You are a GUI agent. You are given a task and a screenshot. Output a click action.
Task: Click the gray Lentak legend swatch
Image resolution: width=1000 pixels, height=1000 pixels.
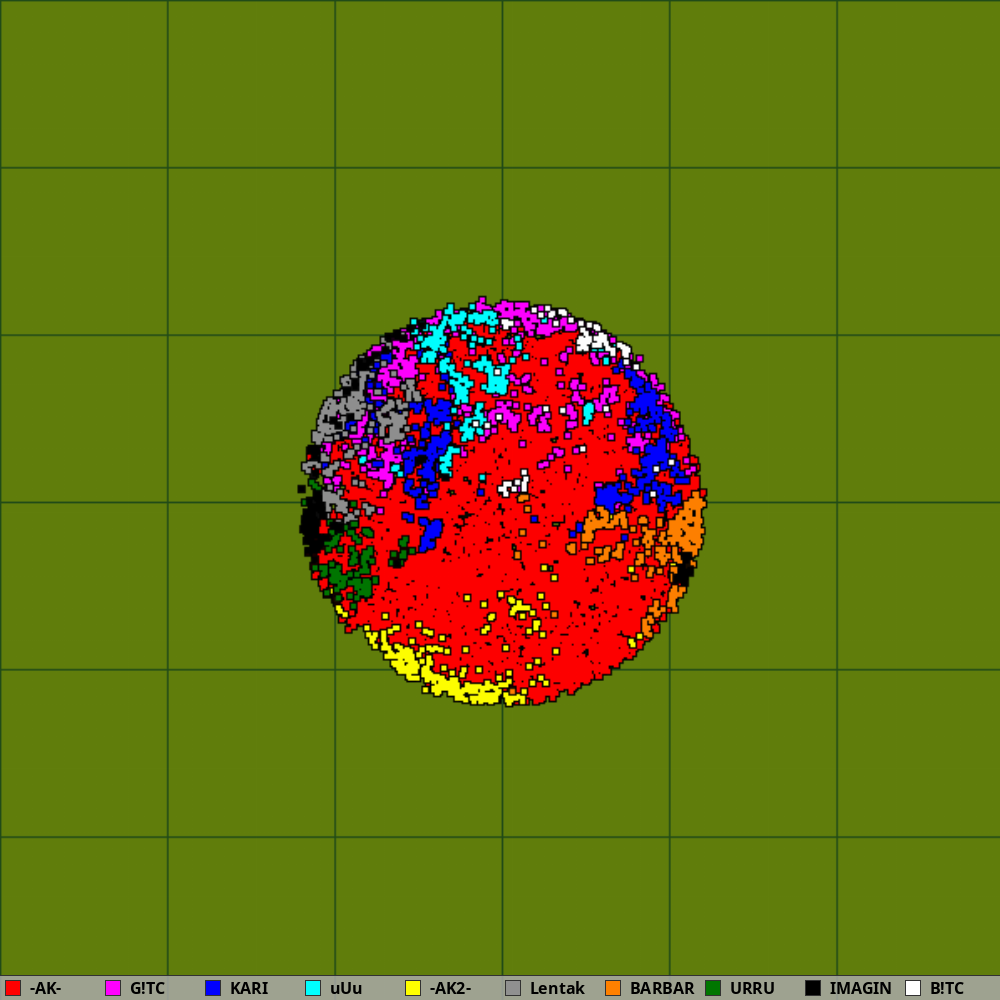pos(513,988)
